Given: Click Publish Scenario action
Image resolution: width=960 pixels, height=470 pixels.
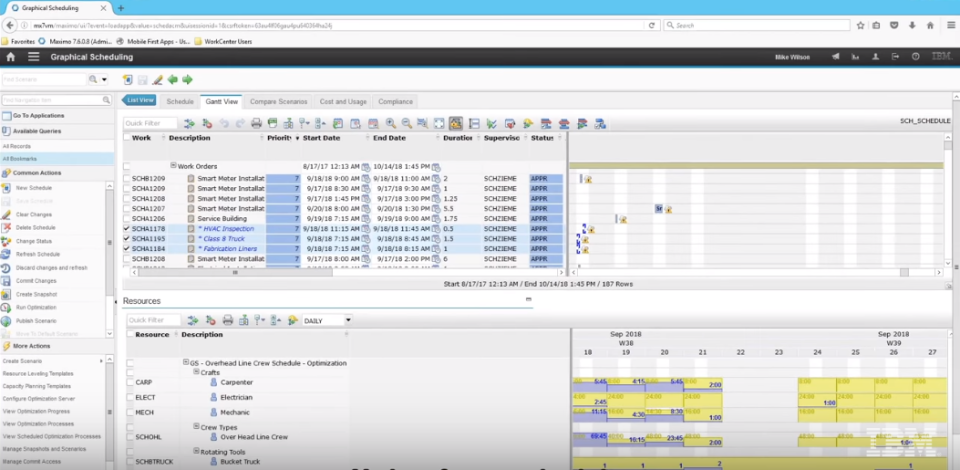Looking at the screenshot, I should (36, 321).
